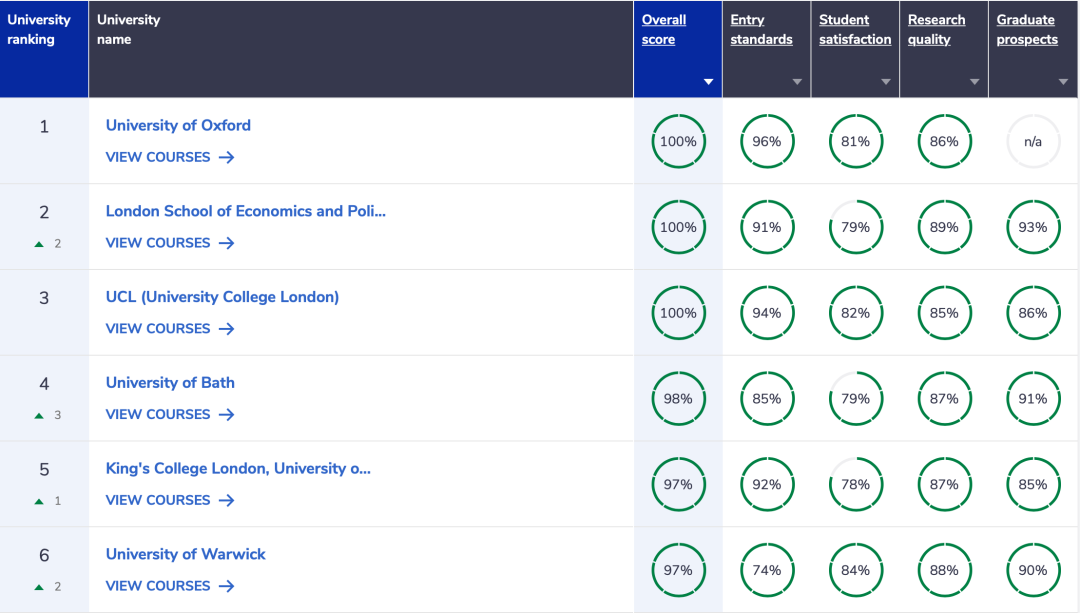View courses for London School of Economics
Viewport: 1080px width, 613px height.
[x=169, y=243]
